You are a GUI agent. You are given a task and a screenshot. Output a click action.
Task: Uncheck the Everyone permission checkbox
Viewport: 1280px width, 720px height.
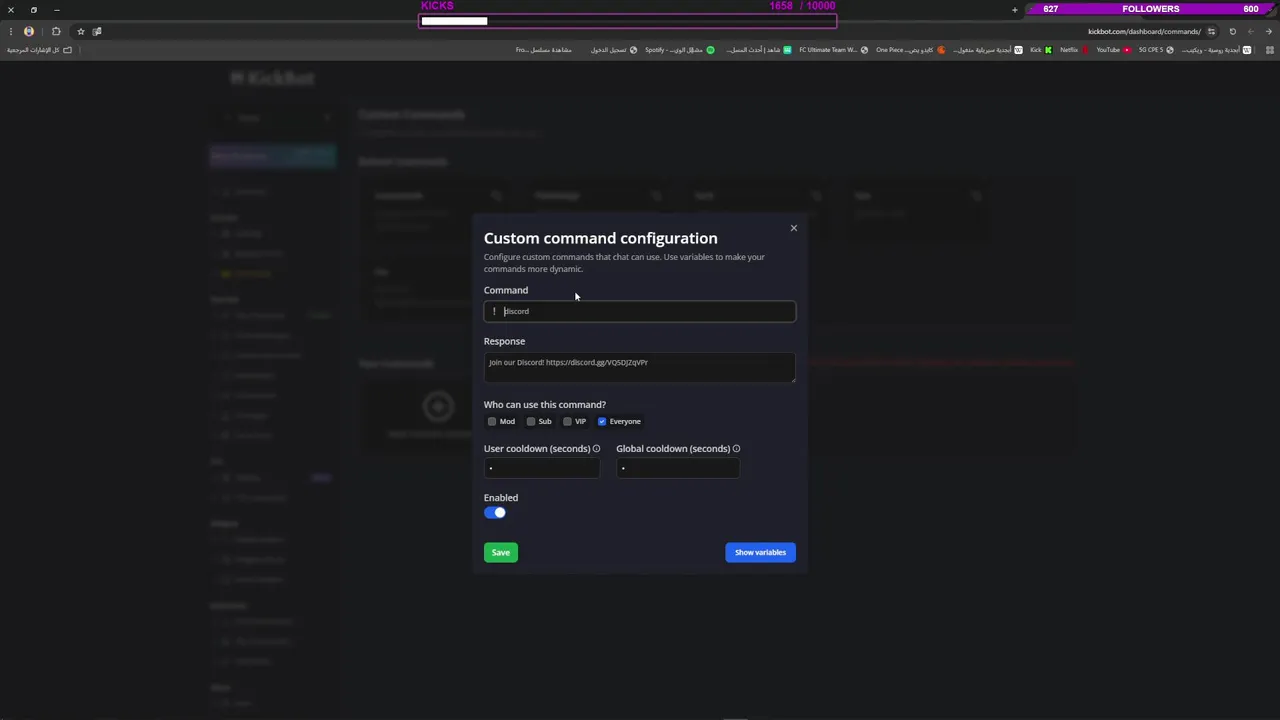pos(602,421)
